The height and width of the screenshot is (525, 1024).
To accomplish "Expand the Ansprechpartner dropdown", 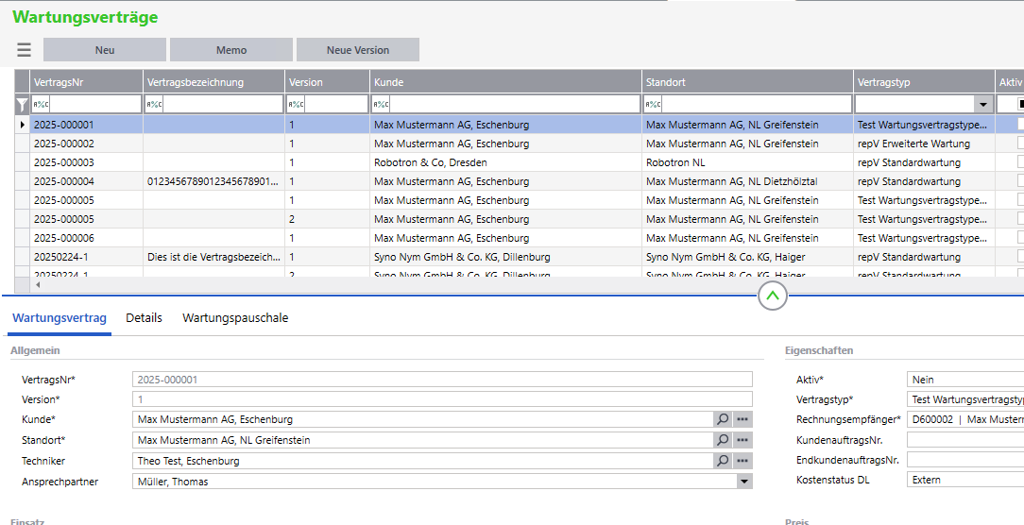I will click(x=743, y=482).
